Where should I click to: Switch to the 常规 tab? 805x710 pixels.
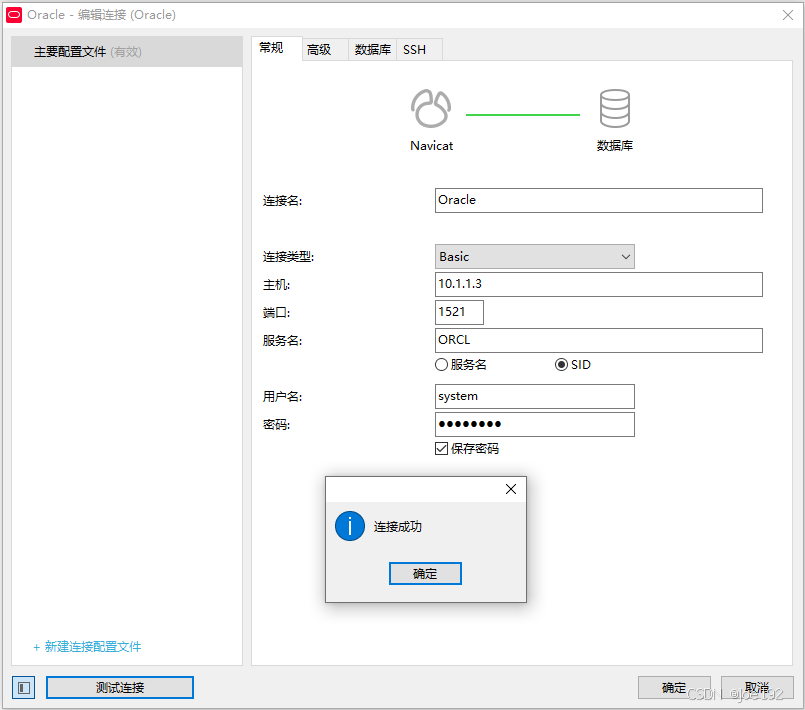pyautogui.click(x=277, y=49)
